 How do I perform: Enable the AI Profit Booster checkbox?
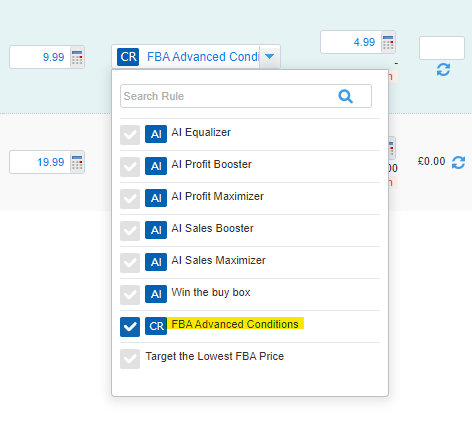point(130,167)
